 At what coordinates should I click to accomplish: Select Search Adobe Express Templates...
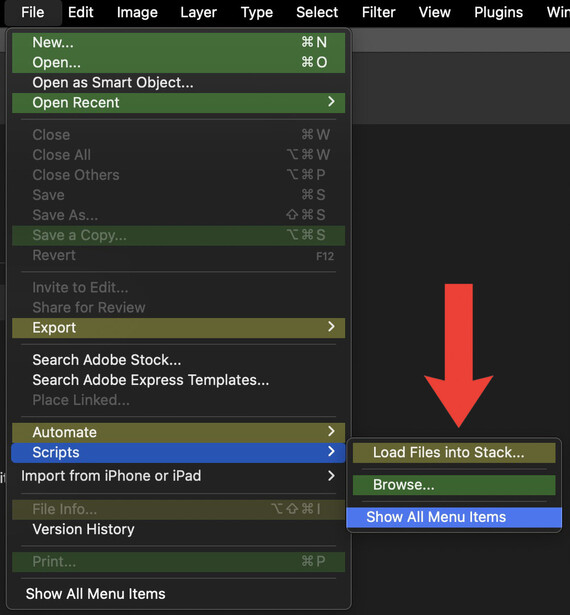(178, 380)
